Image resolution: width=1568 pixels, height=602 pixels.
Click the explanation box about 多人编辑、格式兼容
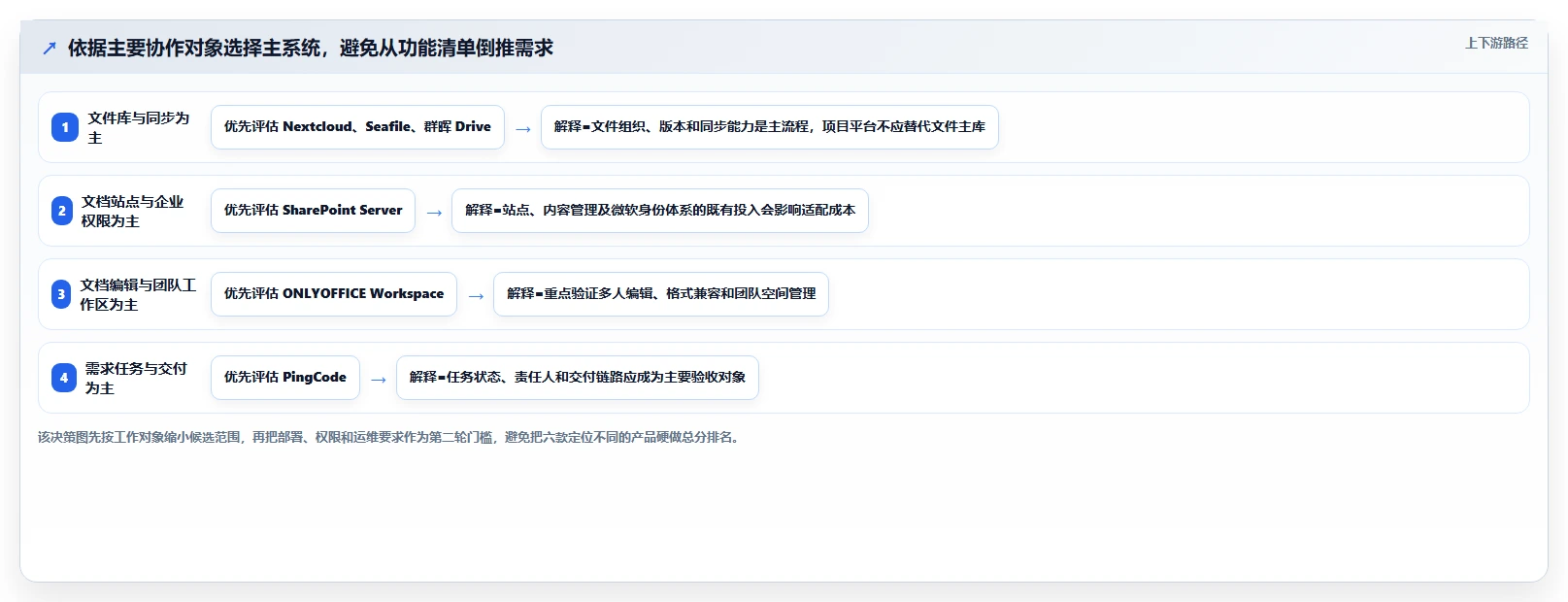coord(661,294)
